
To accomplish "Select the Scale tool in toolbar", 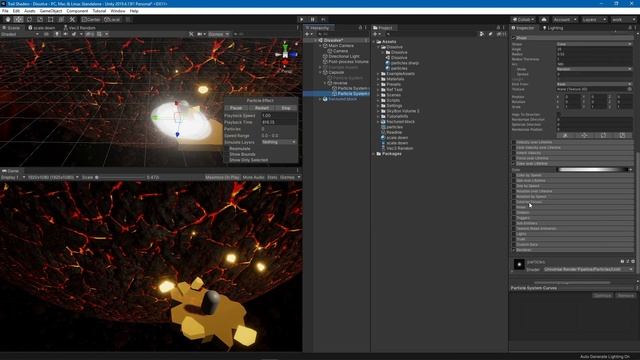I will [40, 19].
